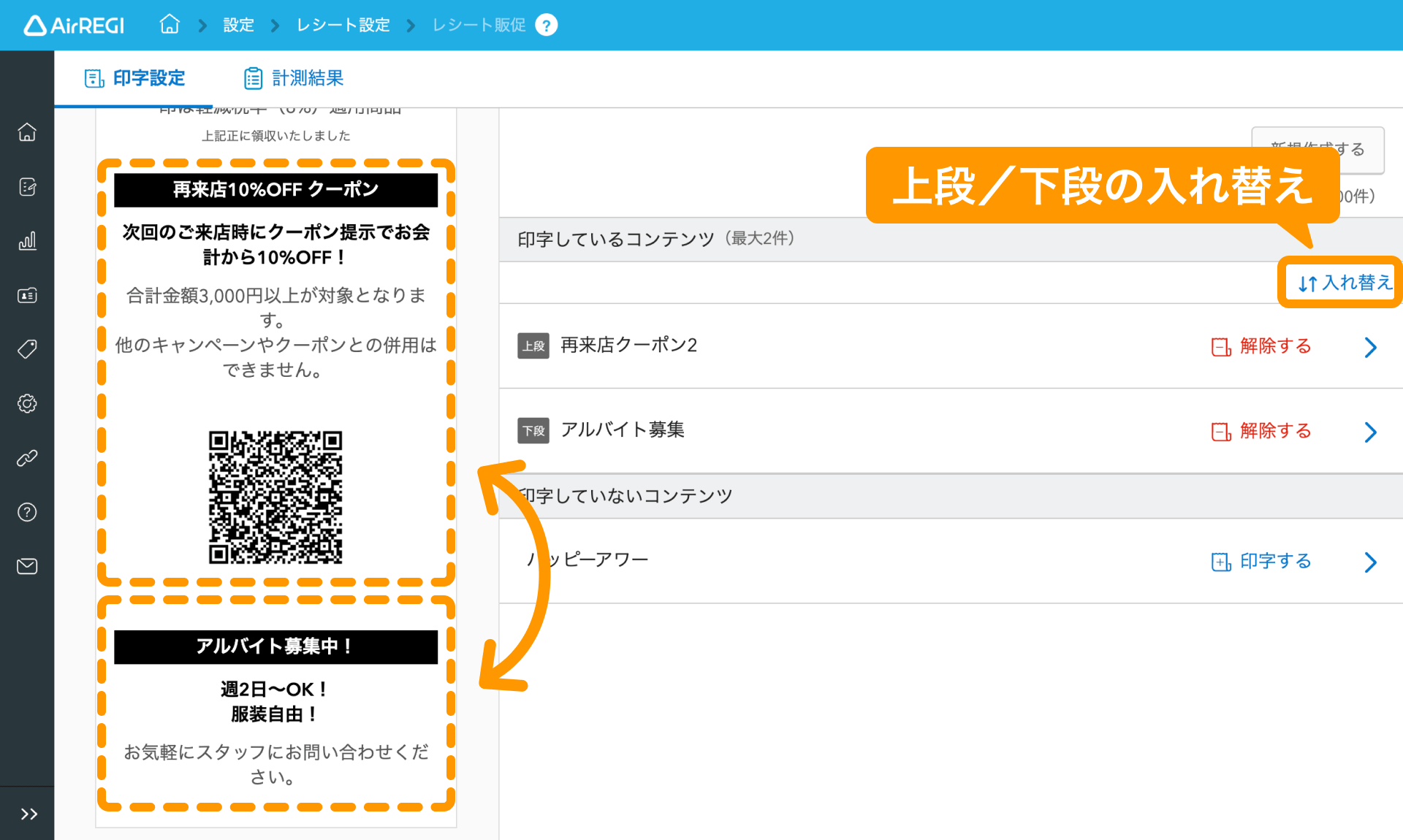
Task: Open sidebar help circle icon
Action: tap(27, 512)
